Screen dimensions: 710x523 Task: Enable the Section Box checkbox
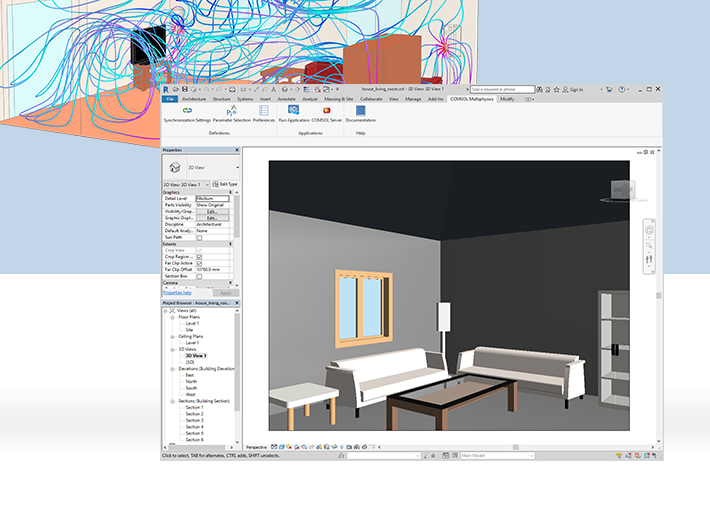(199, 276)
